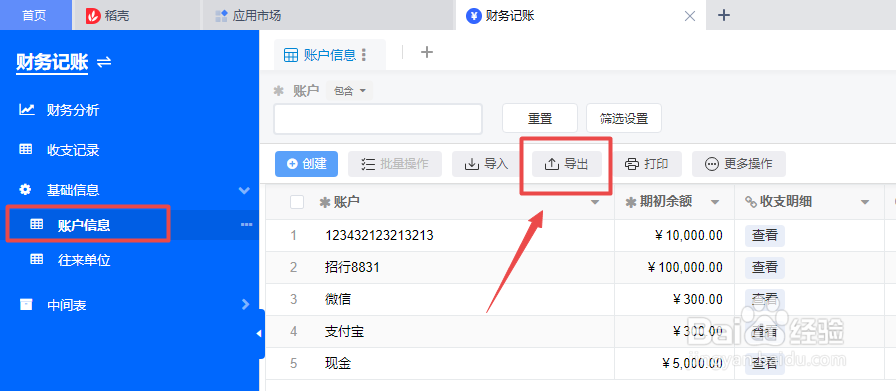Click the 中间表 archive icon

pos(26,304)
